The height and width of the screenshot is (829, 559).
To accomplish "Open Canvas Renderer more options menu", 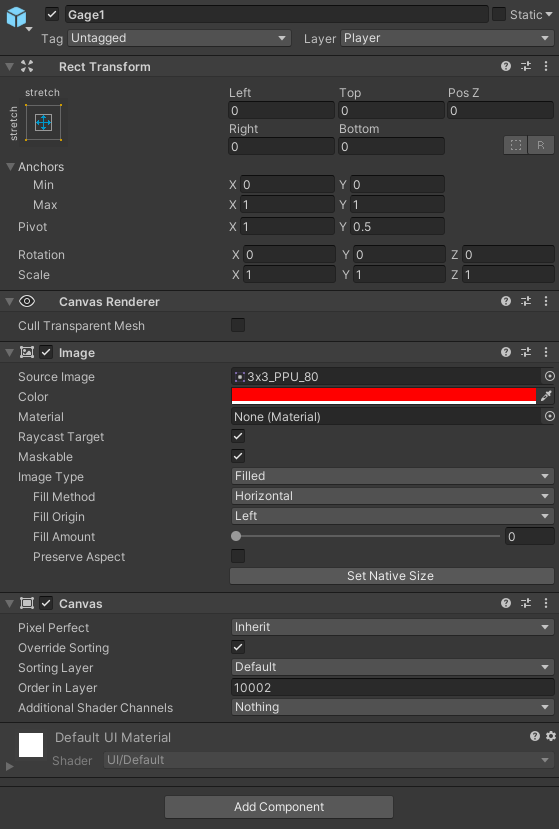I will coord(546,301).
